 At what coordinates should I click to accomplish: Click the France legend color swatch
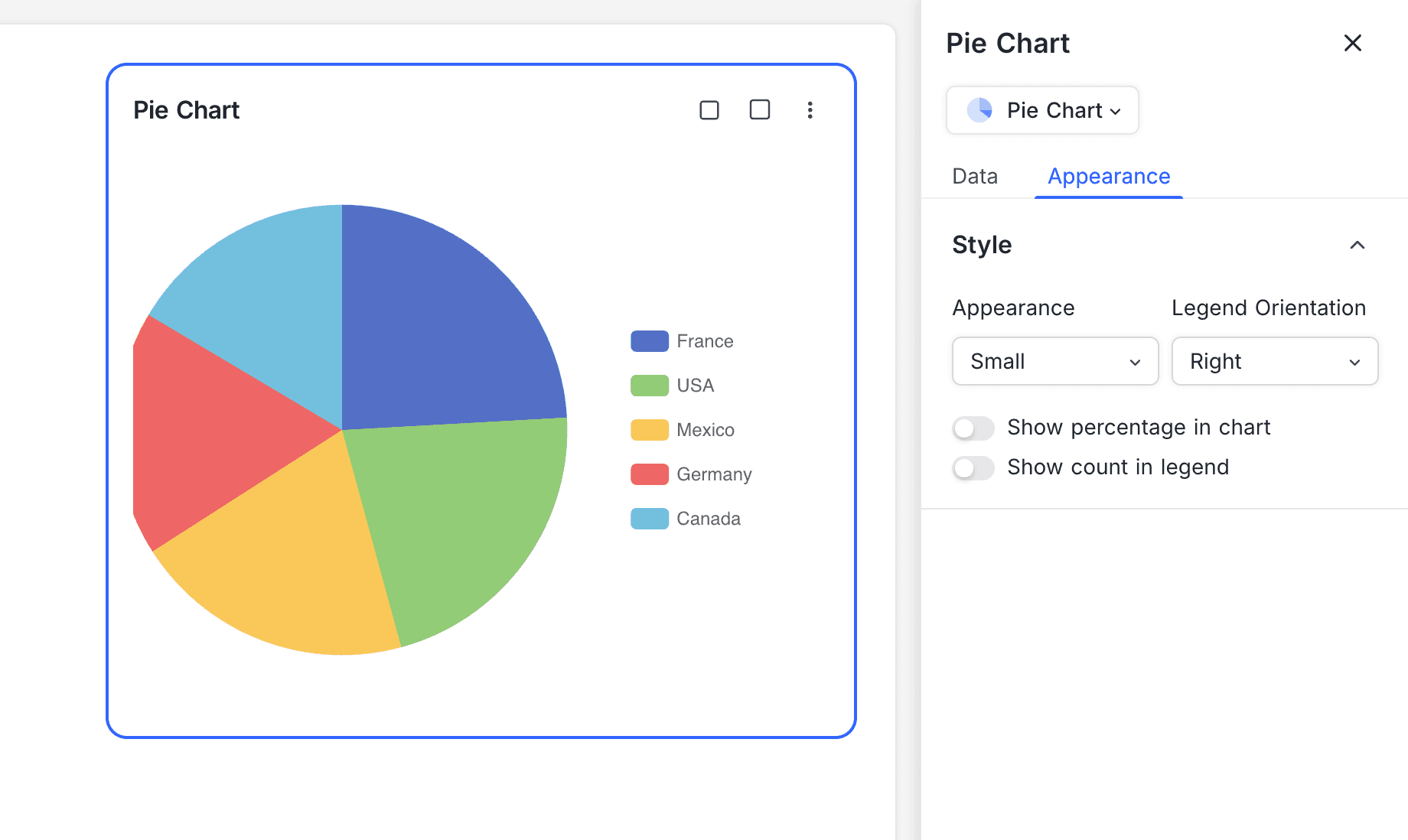coord(649,341)
